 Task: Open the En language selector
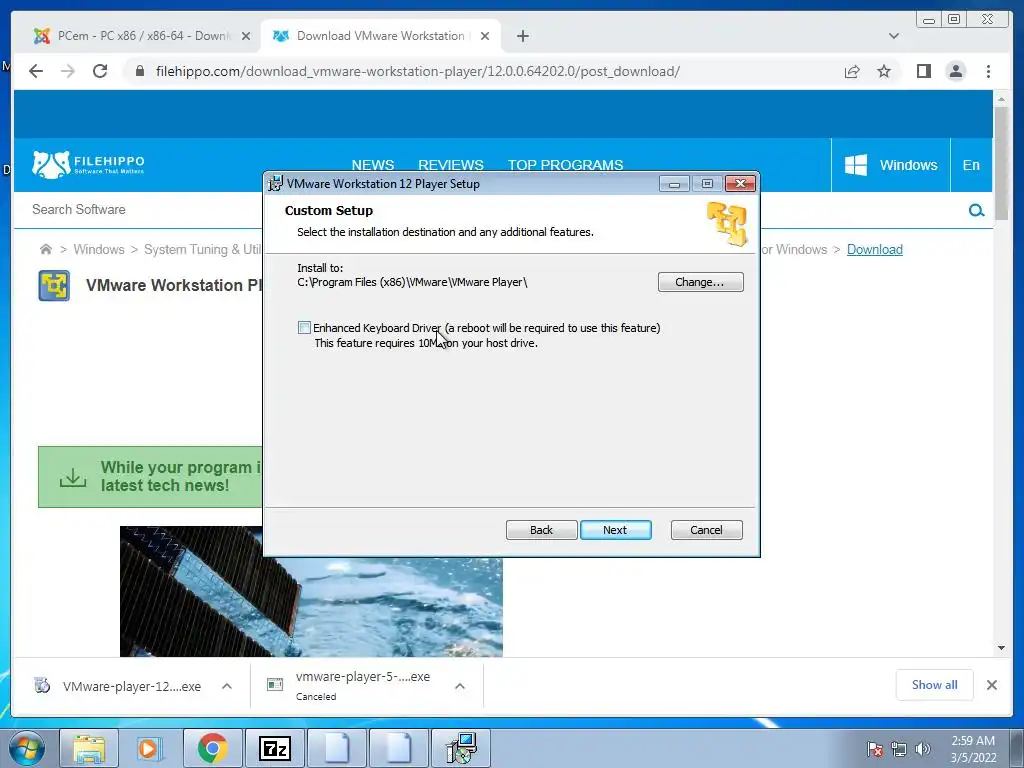point(971,165)
